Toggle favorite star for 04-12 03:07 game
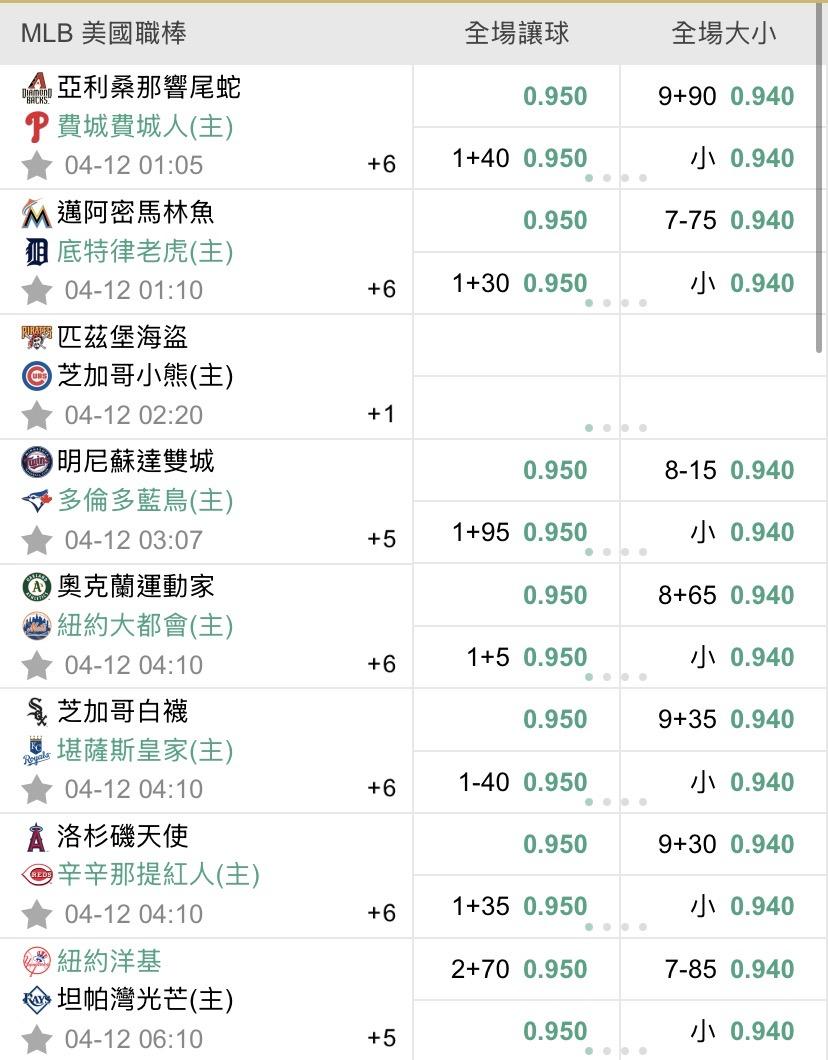Viewport: 828px width, 1060px height. pos(37,540)
